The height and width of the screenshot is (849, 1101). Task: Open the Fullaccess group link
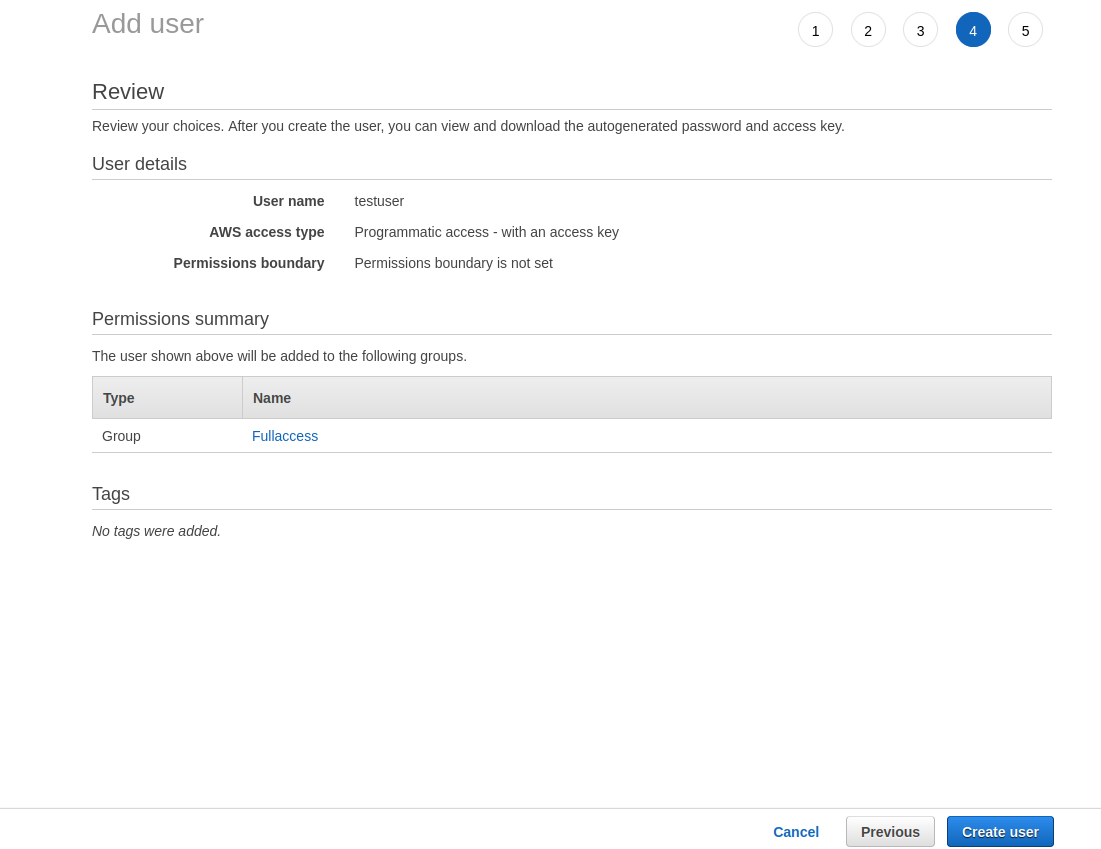[x=284, y=436]
